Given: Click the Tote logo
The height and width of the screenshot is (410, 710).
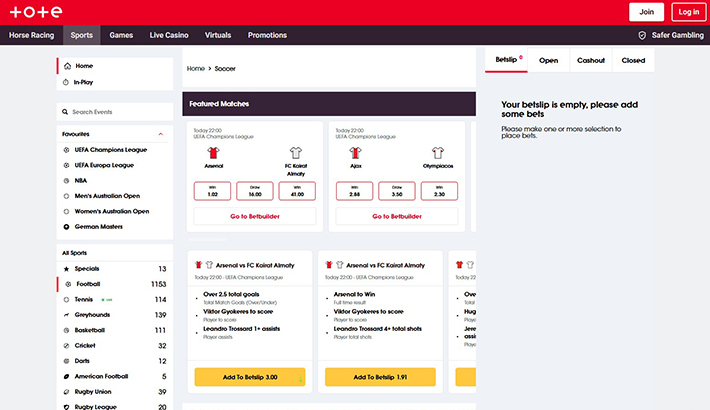Looking at the screenshot, I should [x=36, y=12].
